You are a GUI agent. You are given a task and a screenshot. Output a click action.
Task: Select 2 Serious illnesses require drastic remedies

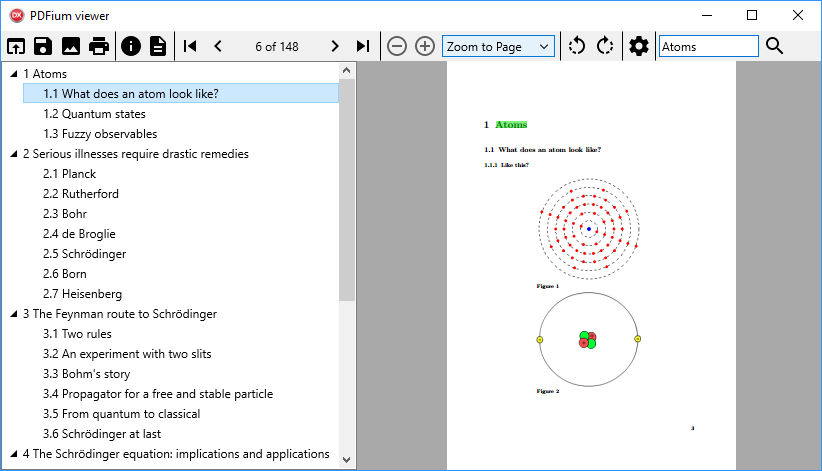tap(136, 154)
